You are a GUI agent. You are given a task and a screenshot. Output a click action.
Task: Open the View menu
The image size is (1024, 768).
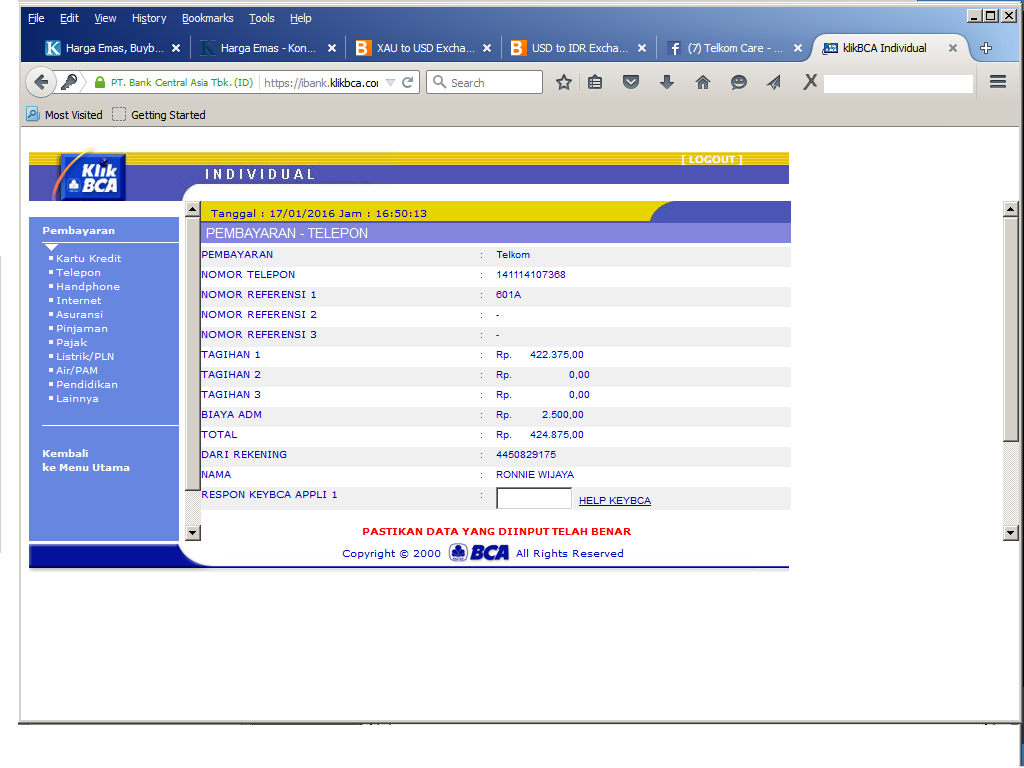[x=105, y=18]
